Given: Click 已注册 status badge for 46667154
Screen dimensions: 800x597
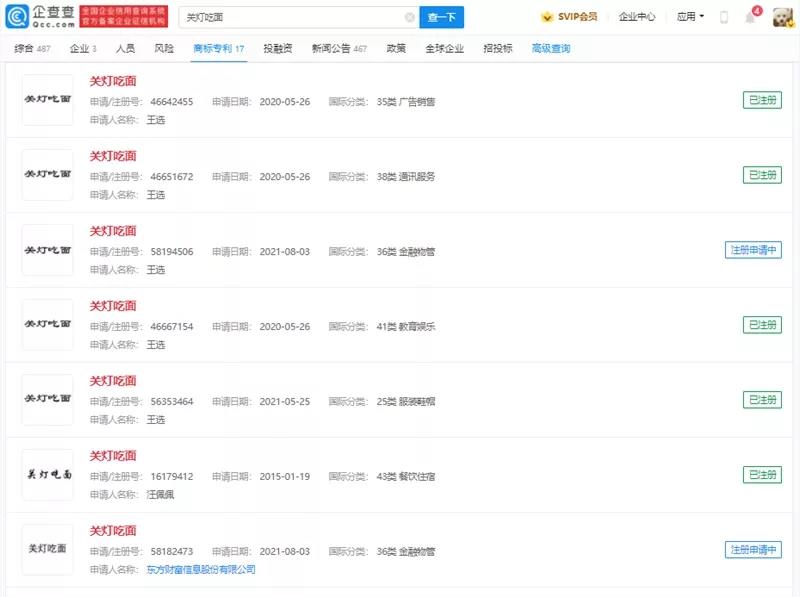Looking at the screenshot, I should [x=762, y=325].
